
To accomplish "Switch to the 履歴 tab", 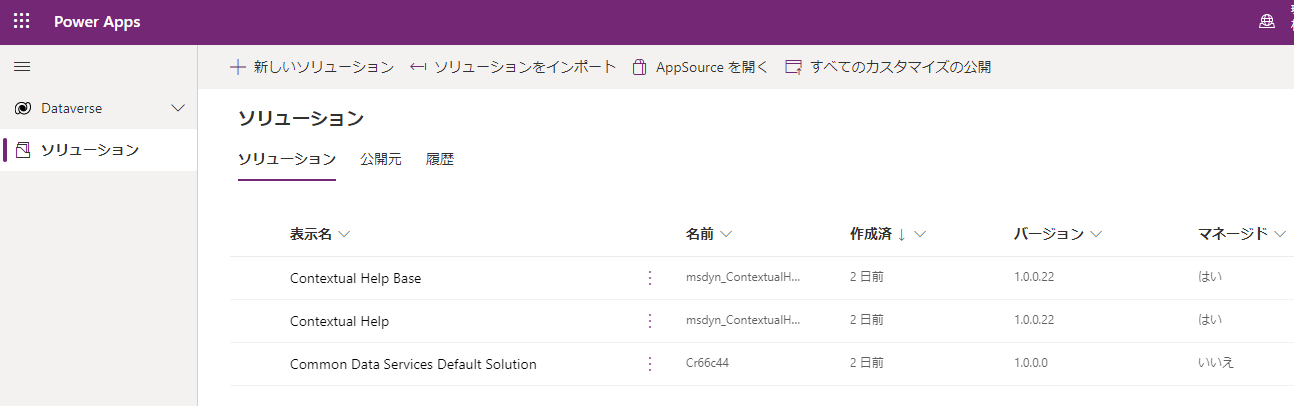I will [440, 159].
